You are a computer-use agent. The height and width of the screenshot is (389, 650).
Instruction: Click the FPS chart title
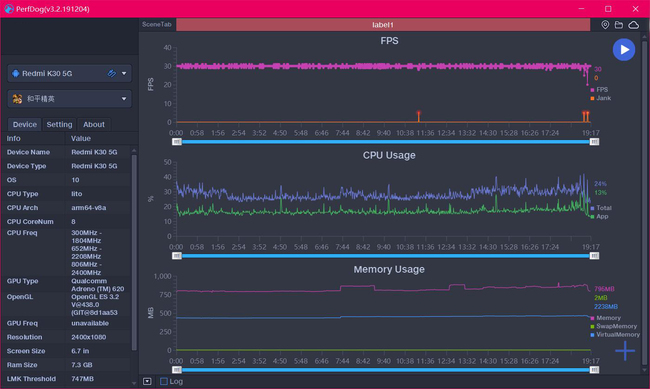(389, 41)
